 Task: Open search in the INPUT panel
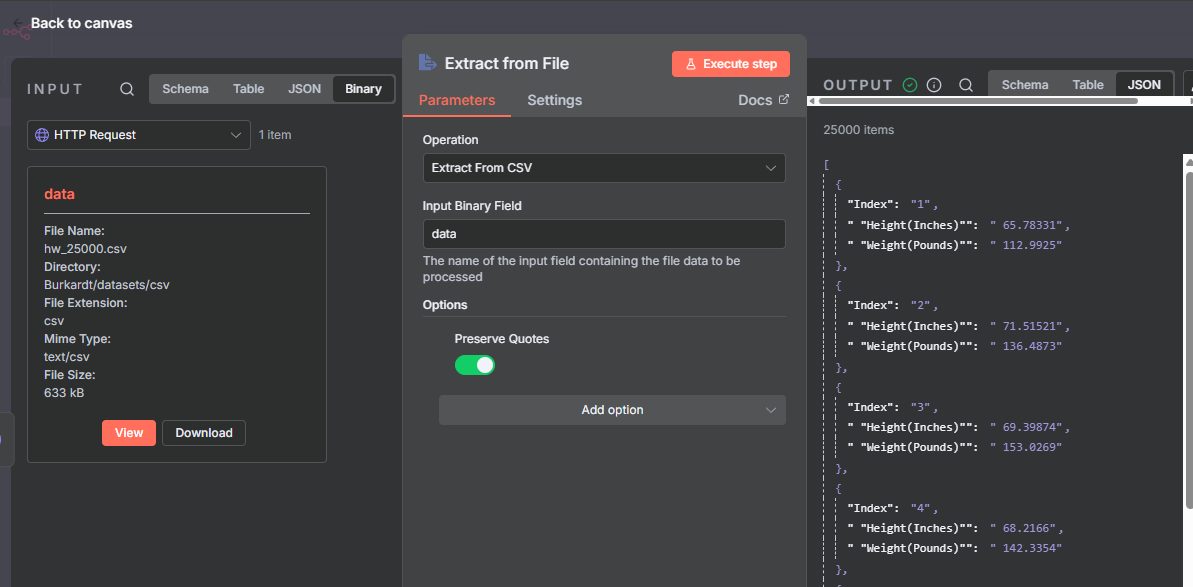click(x=127, y=89)
